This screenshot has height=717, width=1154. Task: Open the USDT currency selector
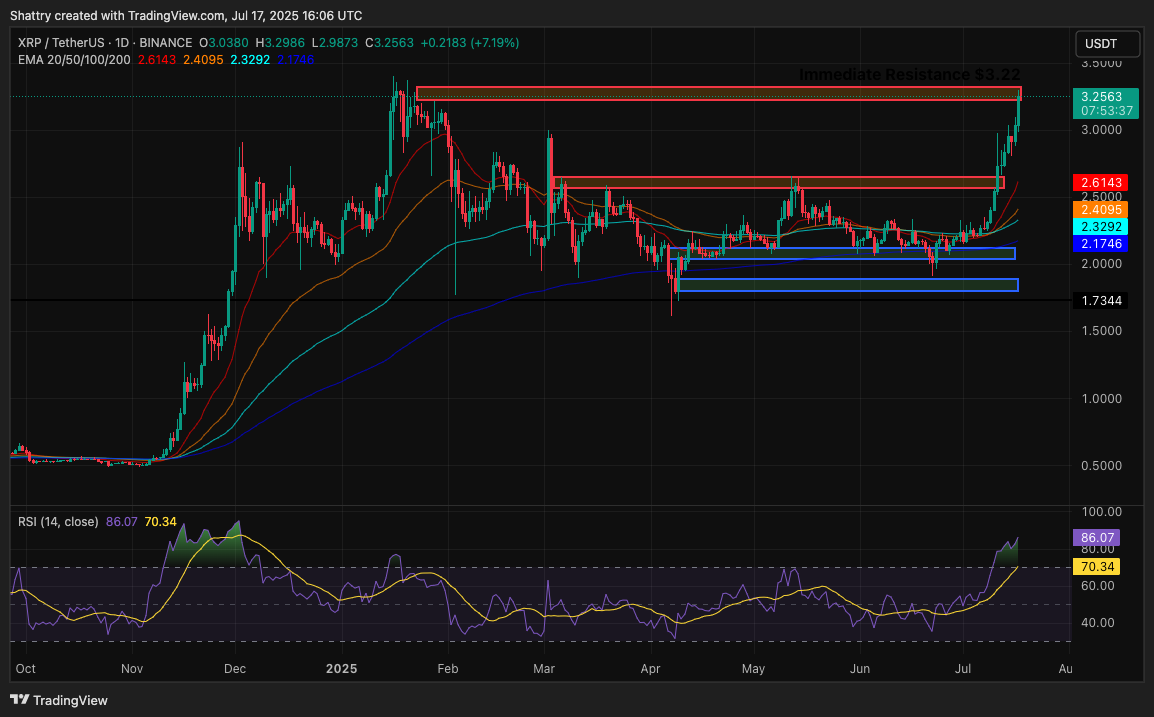pyautogui.click(x=1109, y=44)
